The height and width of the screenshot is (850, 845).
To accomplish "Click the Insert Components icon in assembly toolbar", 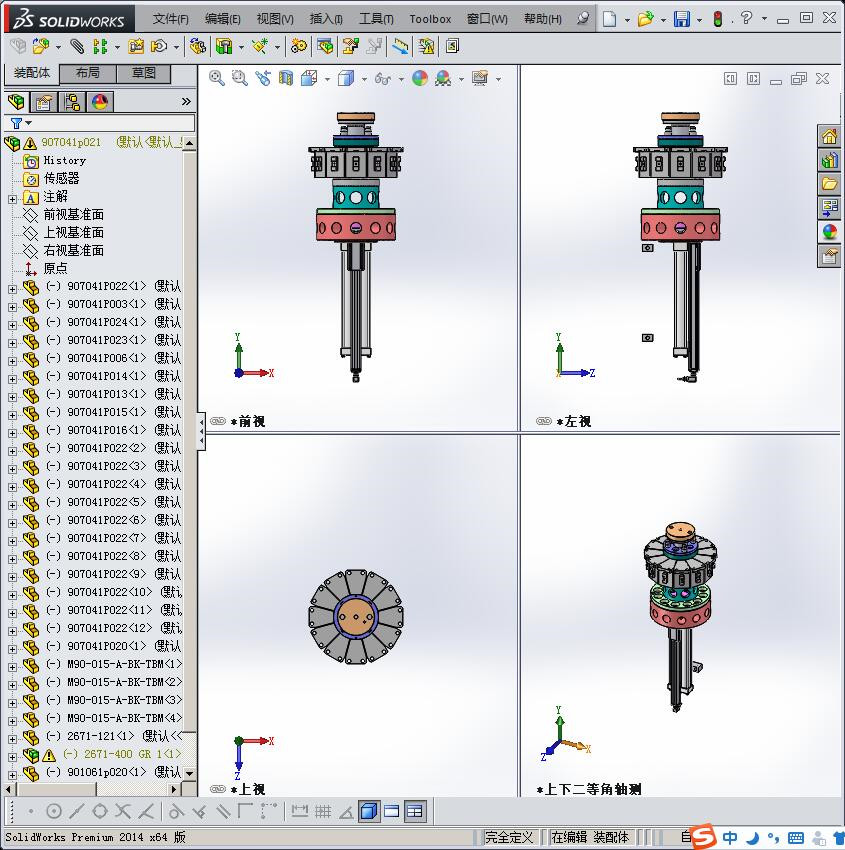I will coord(41,46).
